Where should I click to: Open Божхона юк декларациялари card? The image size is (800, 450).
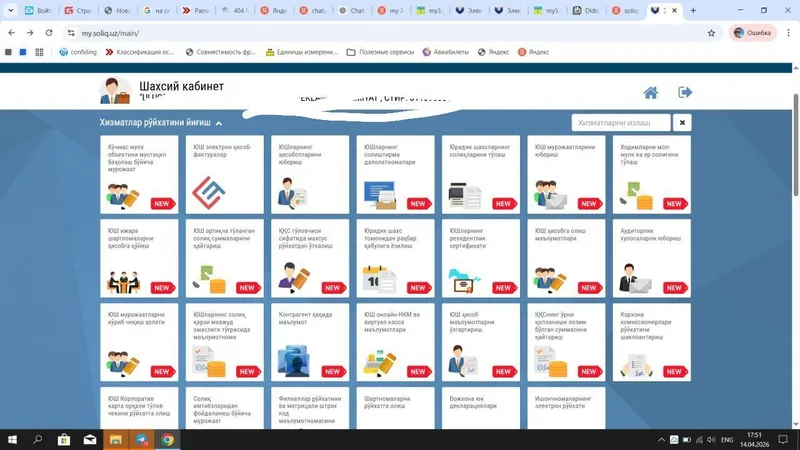click(481, 408)
